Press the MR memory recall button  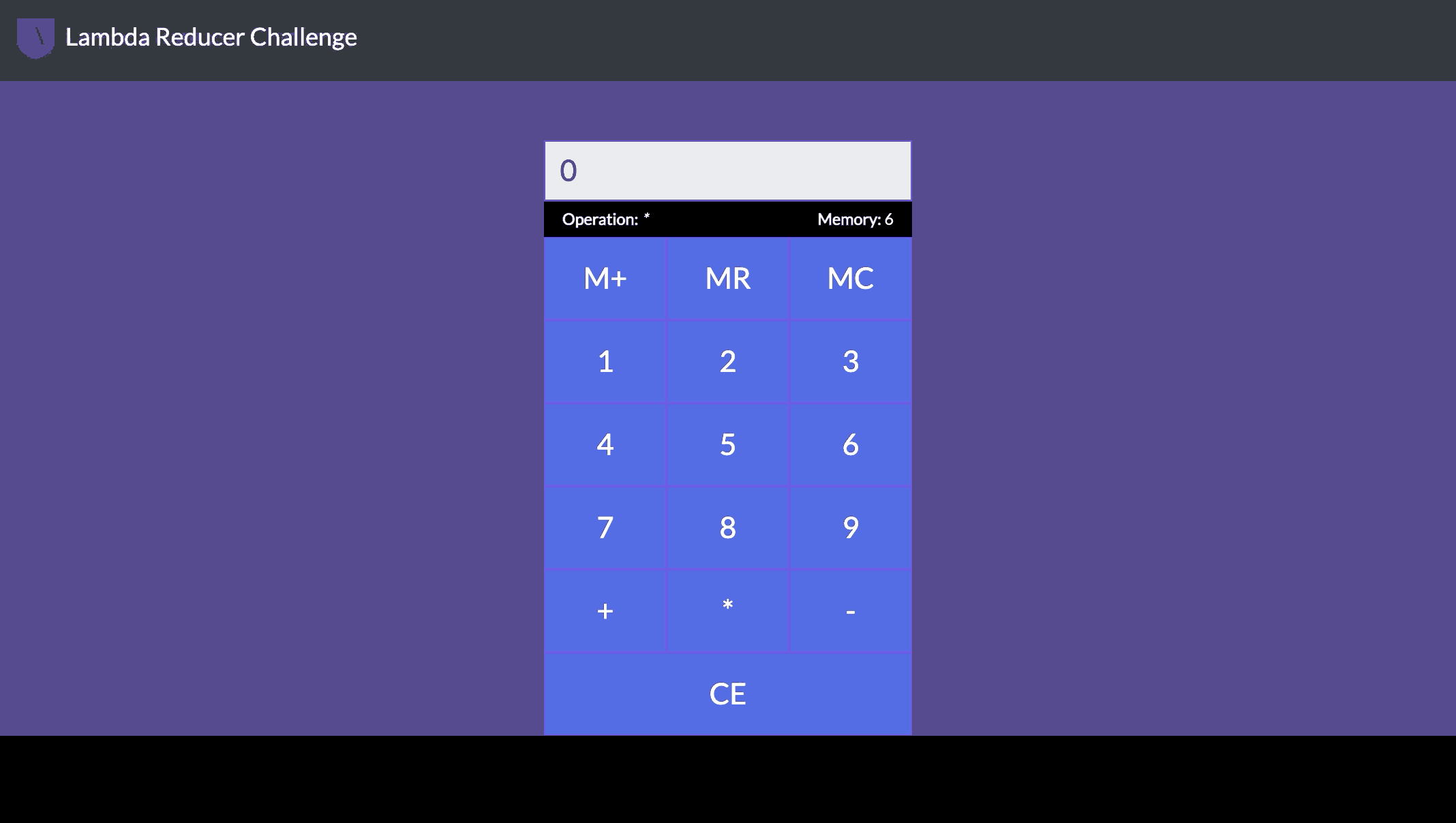(x=727, y=277)
